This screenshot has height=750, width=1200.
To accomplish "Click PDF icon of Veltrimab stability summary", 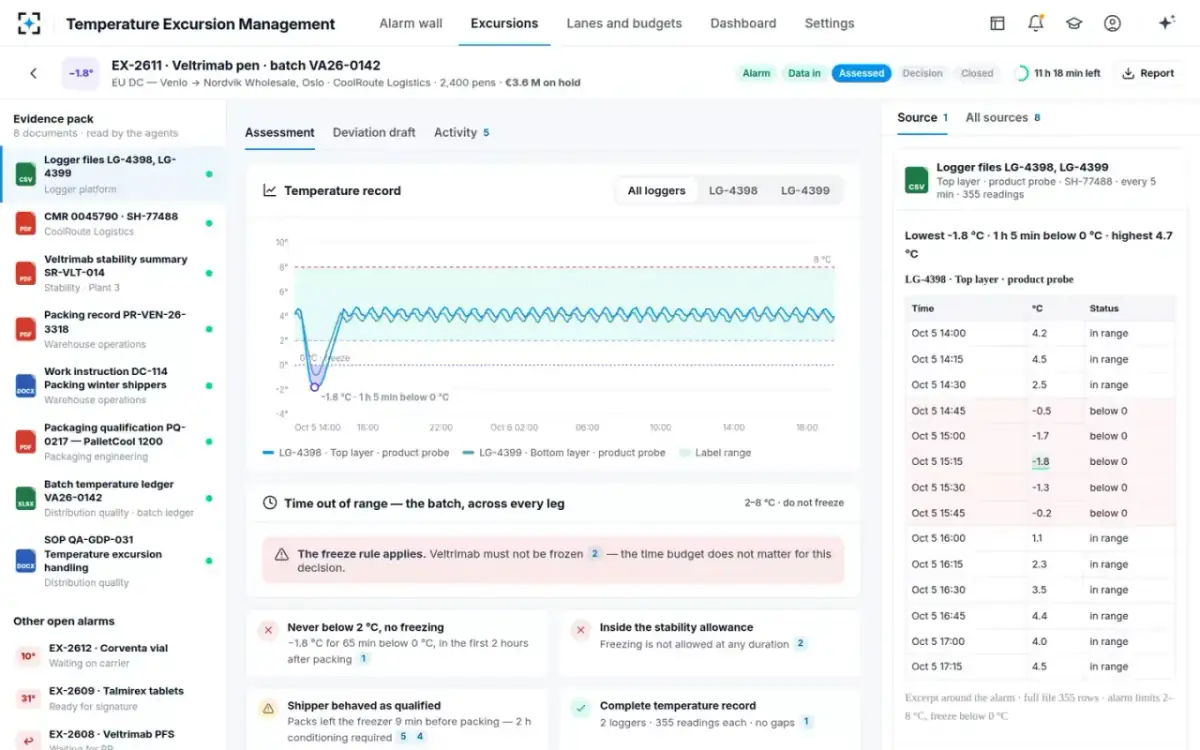I will [25, 273].
